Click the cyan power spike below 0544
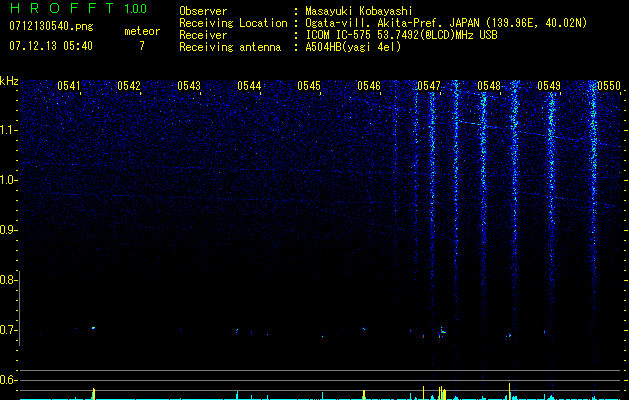This screenshot has height=400, width=629. coord(237,395)
